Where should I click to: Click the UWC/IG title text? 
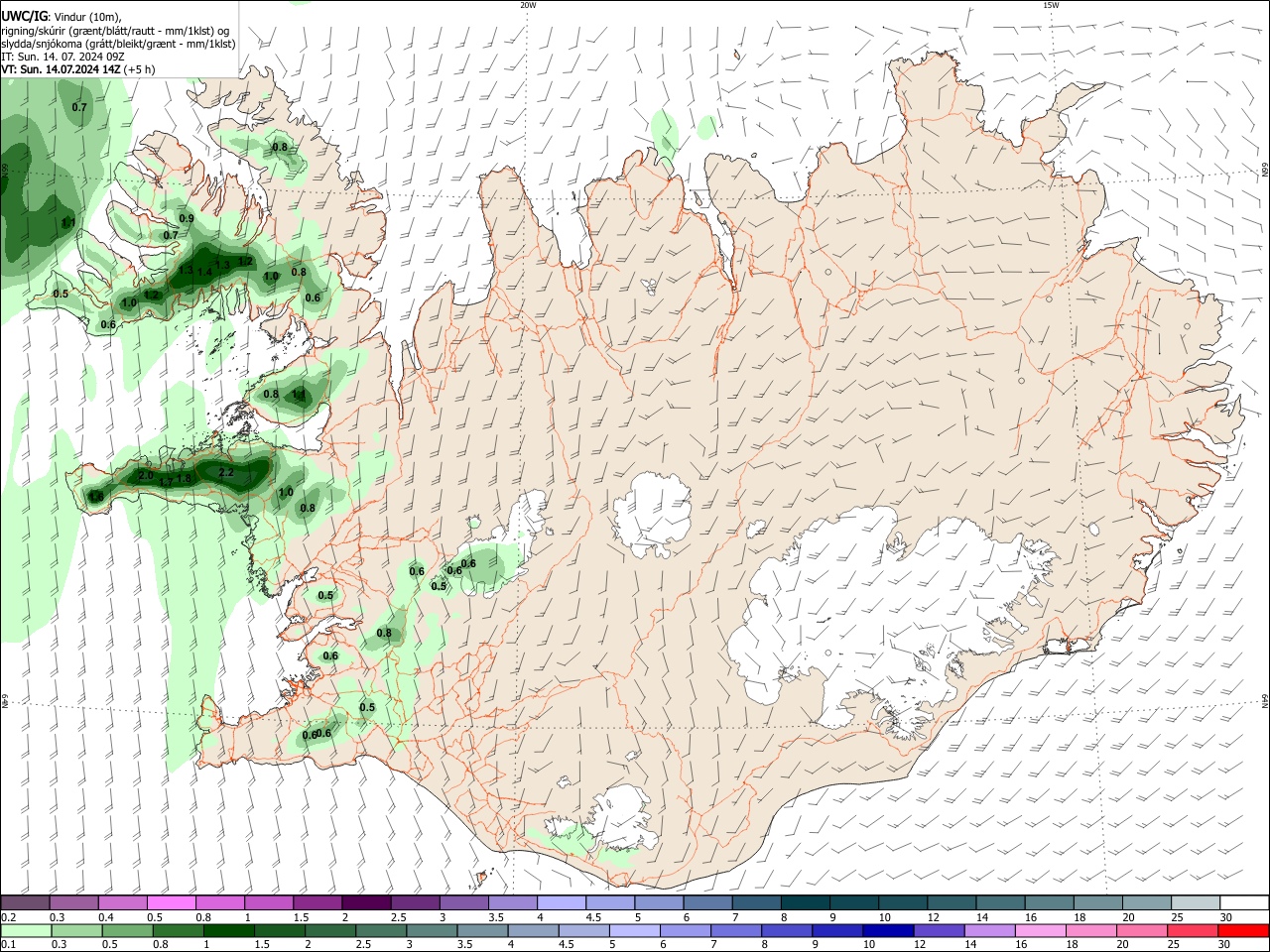coord(24,17)
